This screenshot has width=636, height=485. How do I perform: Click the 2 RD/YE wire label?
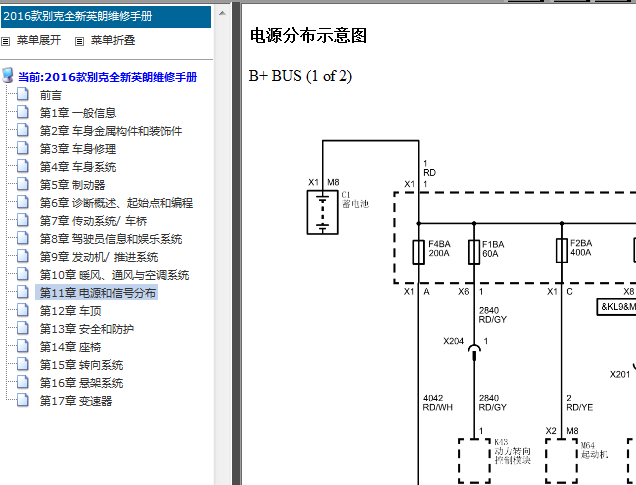[x=580, y=402]
